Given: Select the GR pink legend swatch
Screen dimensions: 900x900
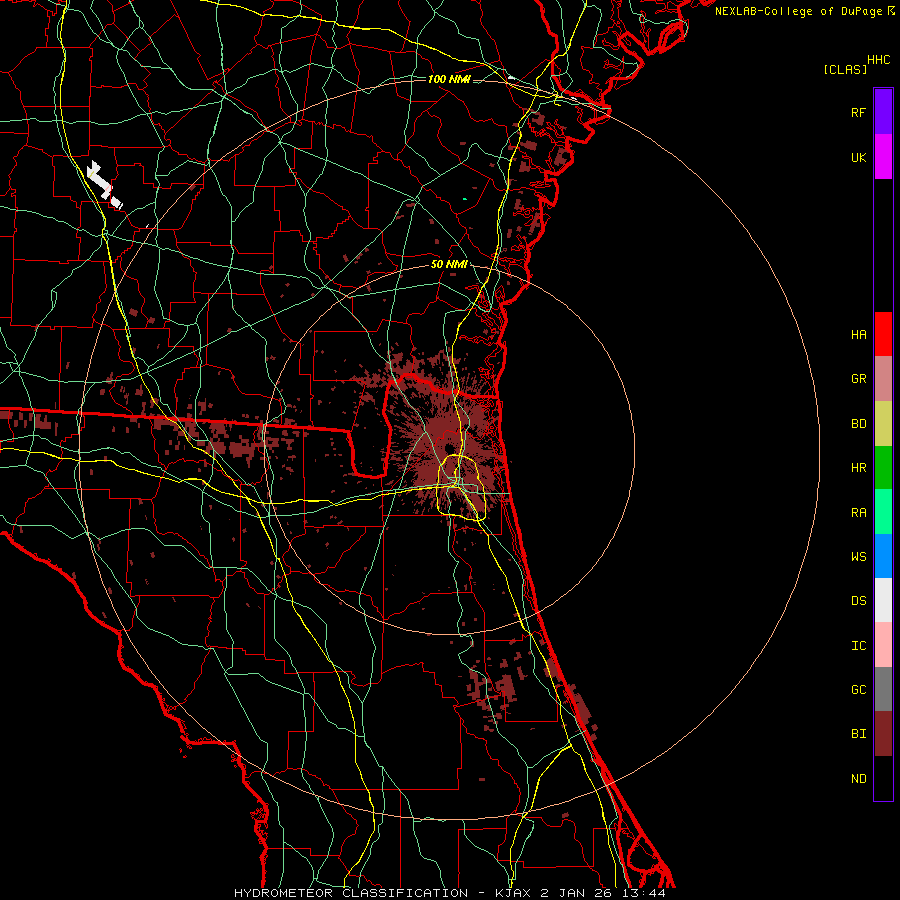Looking at the screenshot, I should pos(883,379).
